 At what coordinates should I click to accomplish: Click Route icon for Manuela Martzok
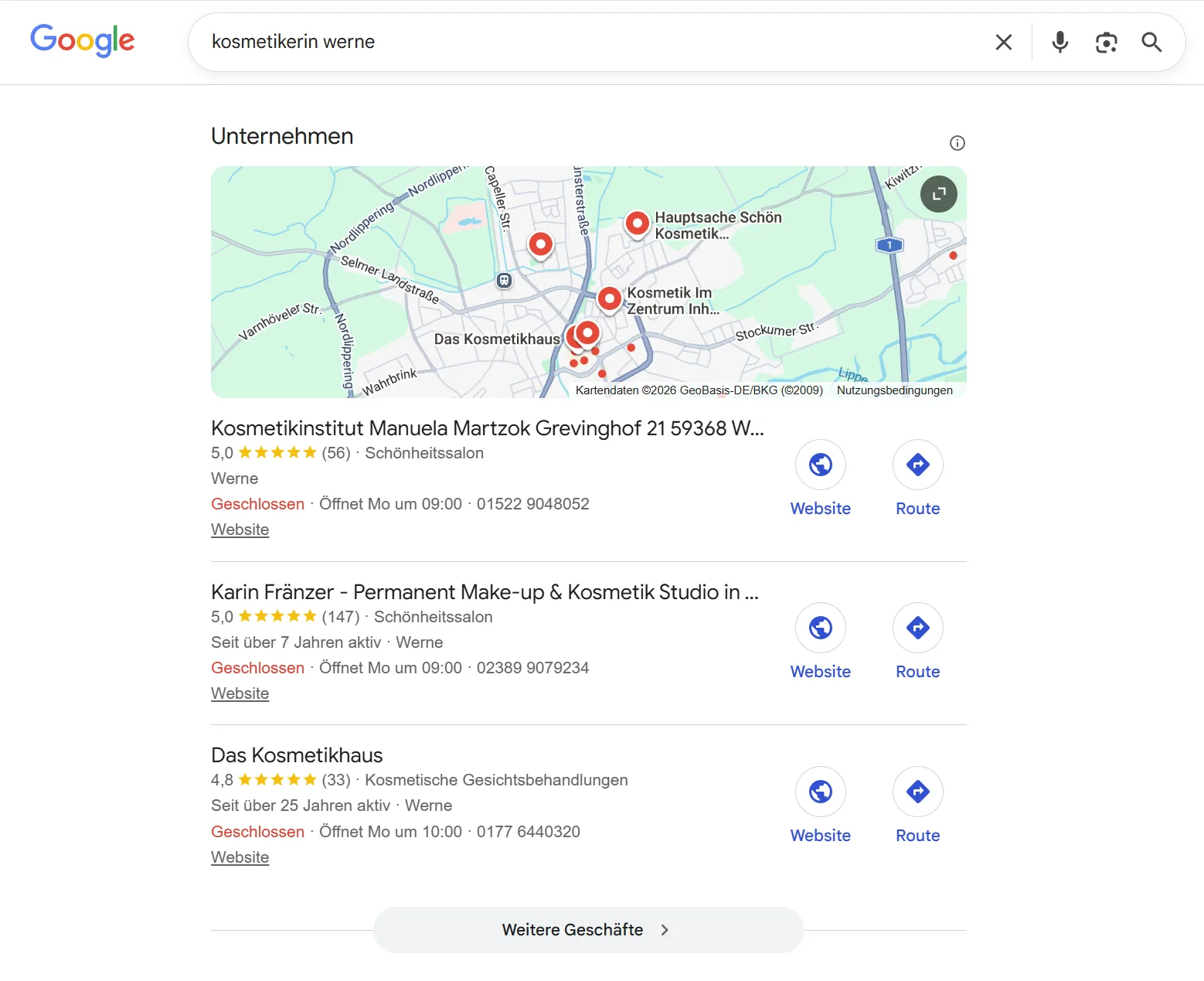pyautogui.click(x=918, y=465)
